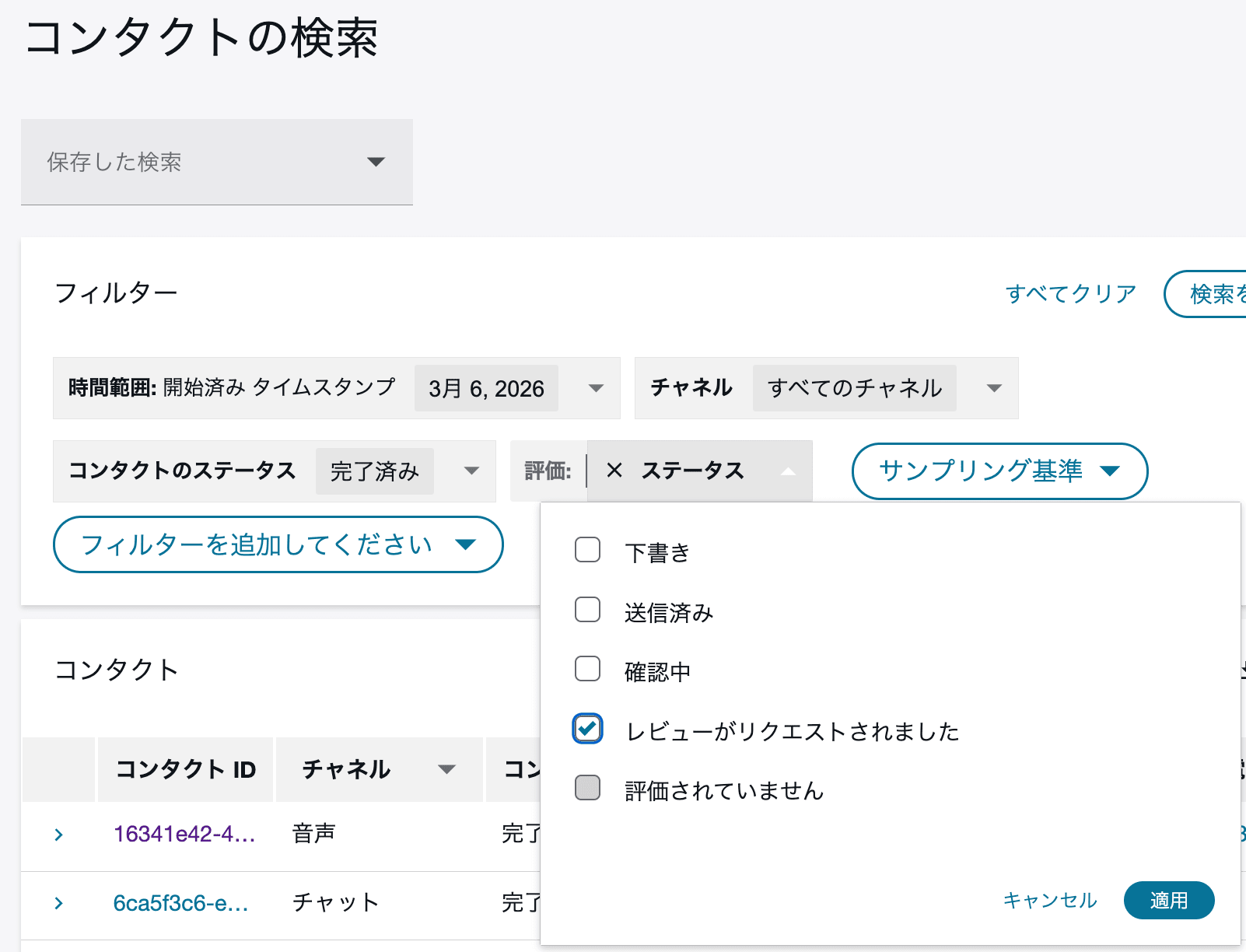Expand details of contact 6ca5f3c6-e row chevron
Viewport: 1246px width, 952px height.
[58, 903]
